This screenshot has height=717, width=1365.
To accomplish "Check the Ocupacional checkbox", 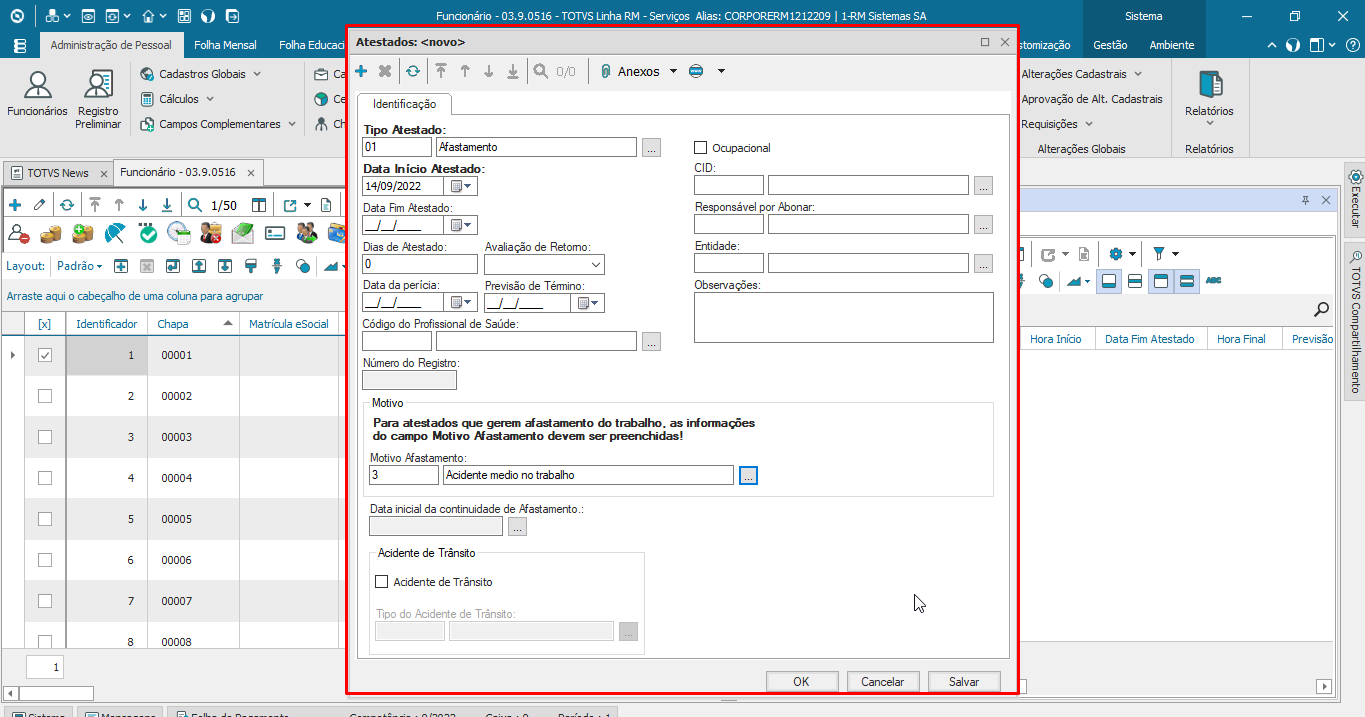I will [x=700, y=148].
